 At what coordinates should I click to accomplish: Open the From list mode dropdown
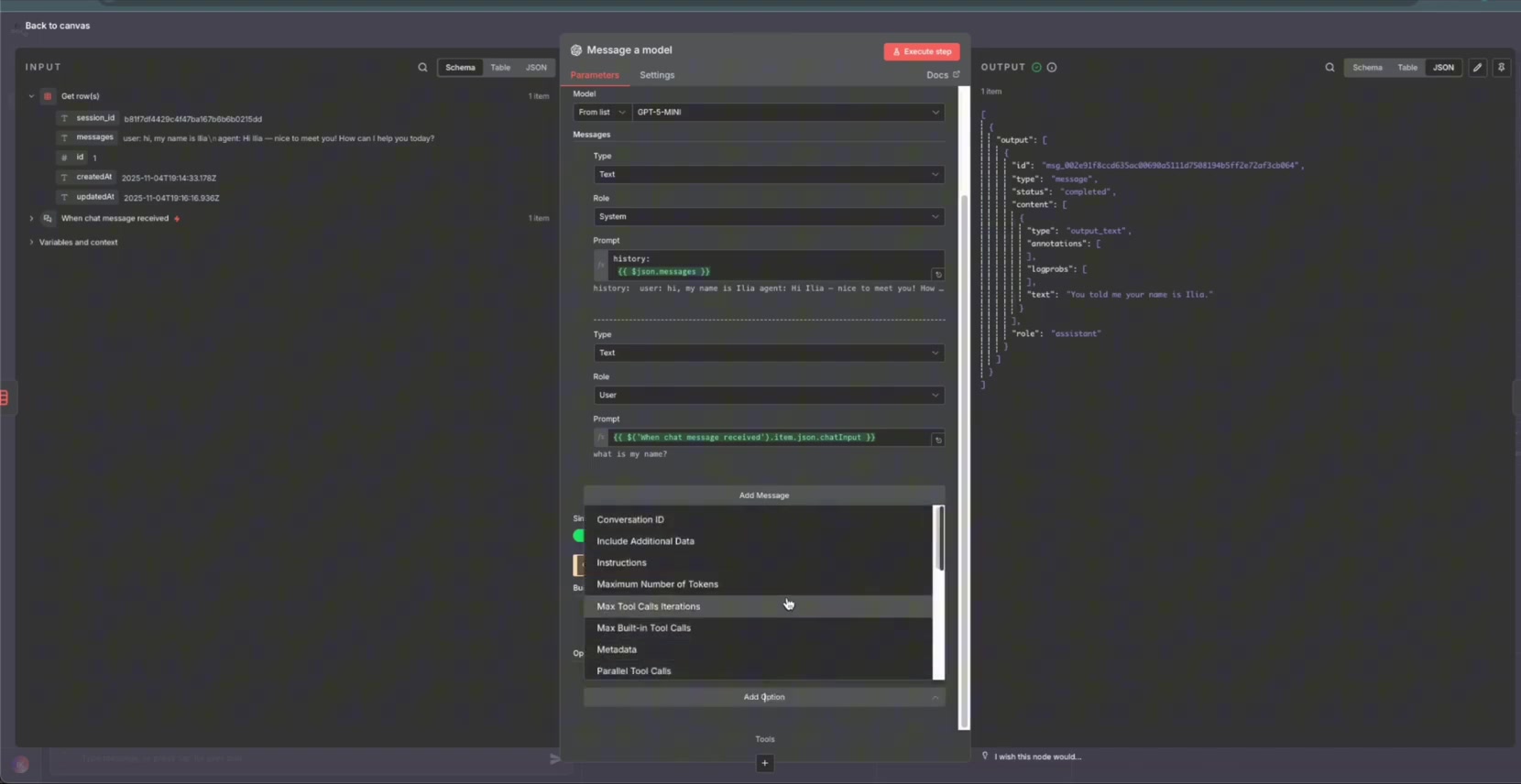tap(602, 113)
